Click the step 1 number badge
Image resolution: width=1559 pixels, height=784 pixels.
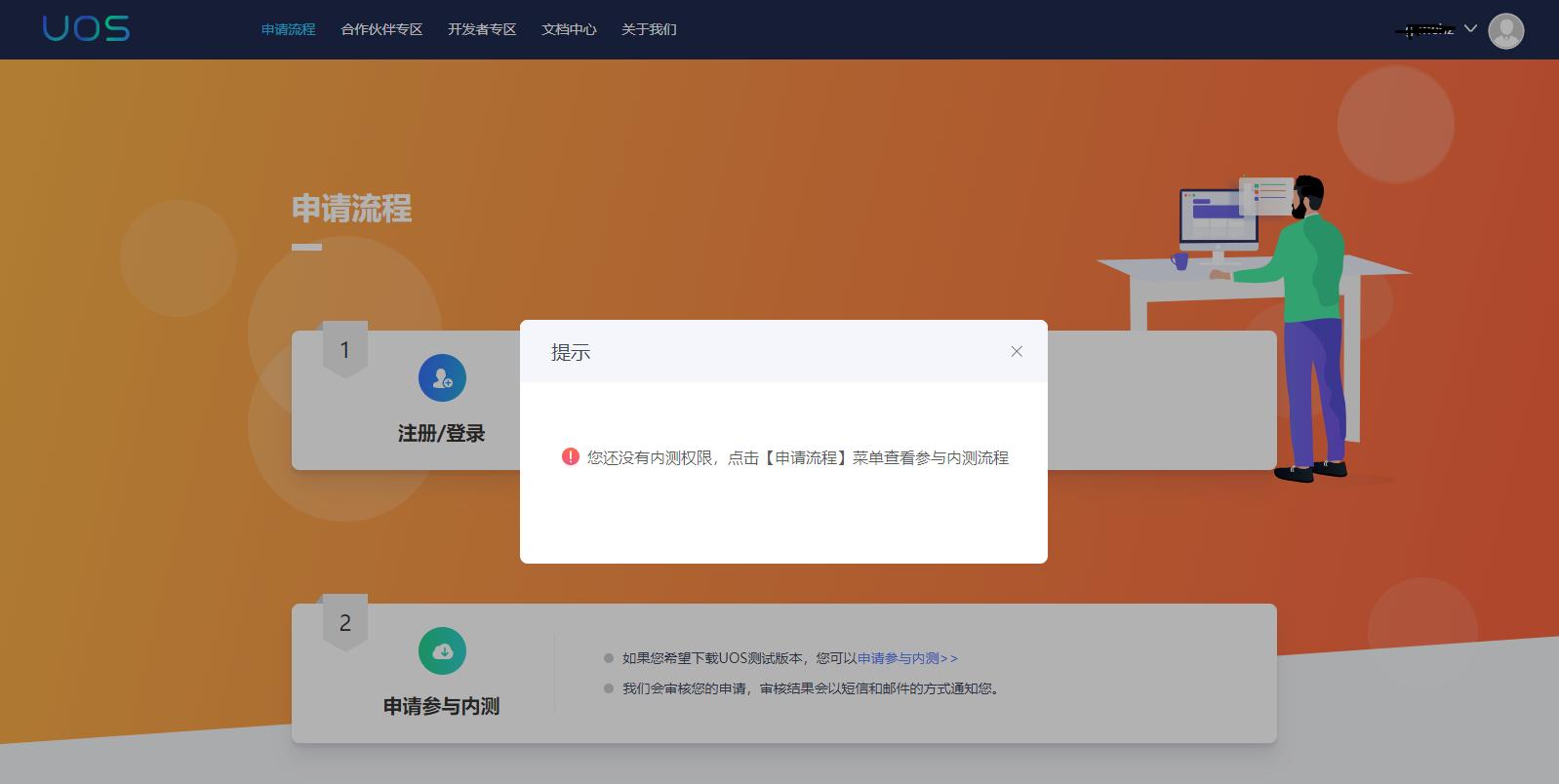[344, 349]
